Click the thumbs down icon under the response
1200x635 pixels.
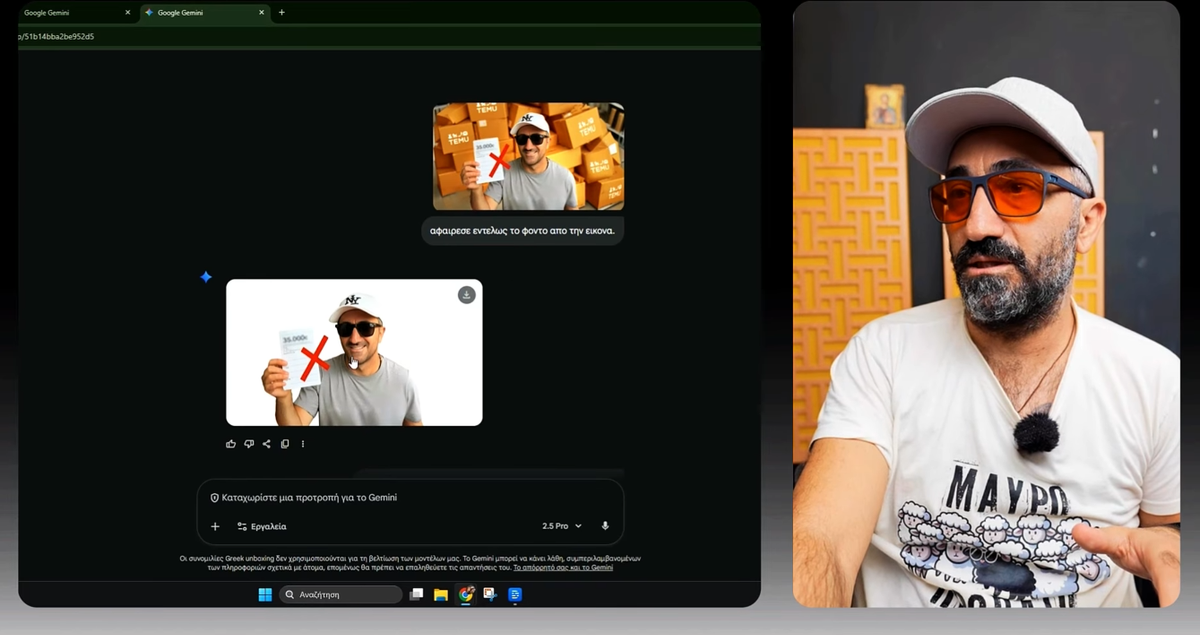coord(249,444)
